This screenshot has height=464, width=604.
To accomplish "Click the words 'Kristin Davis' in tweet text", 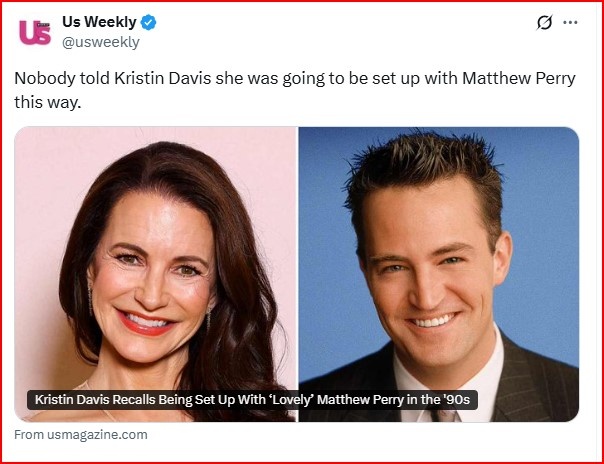I will pyautogui.click(x=163, y=79).
